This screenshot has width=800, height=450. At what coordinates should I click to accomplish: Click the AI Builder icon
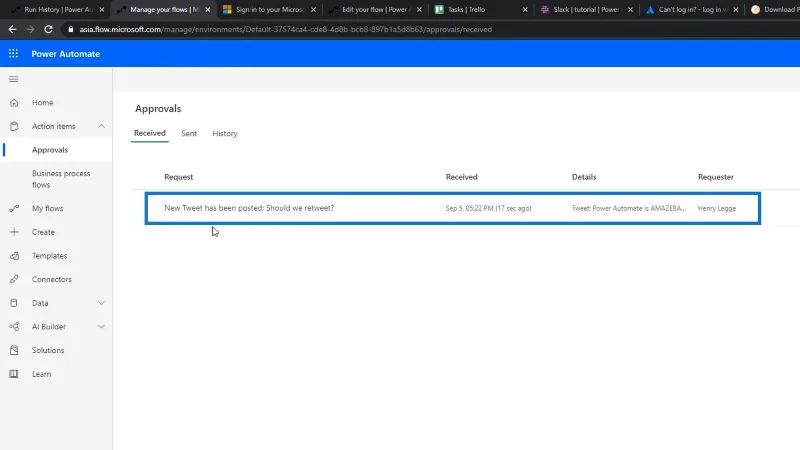14,327
